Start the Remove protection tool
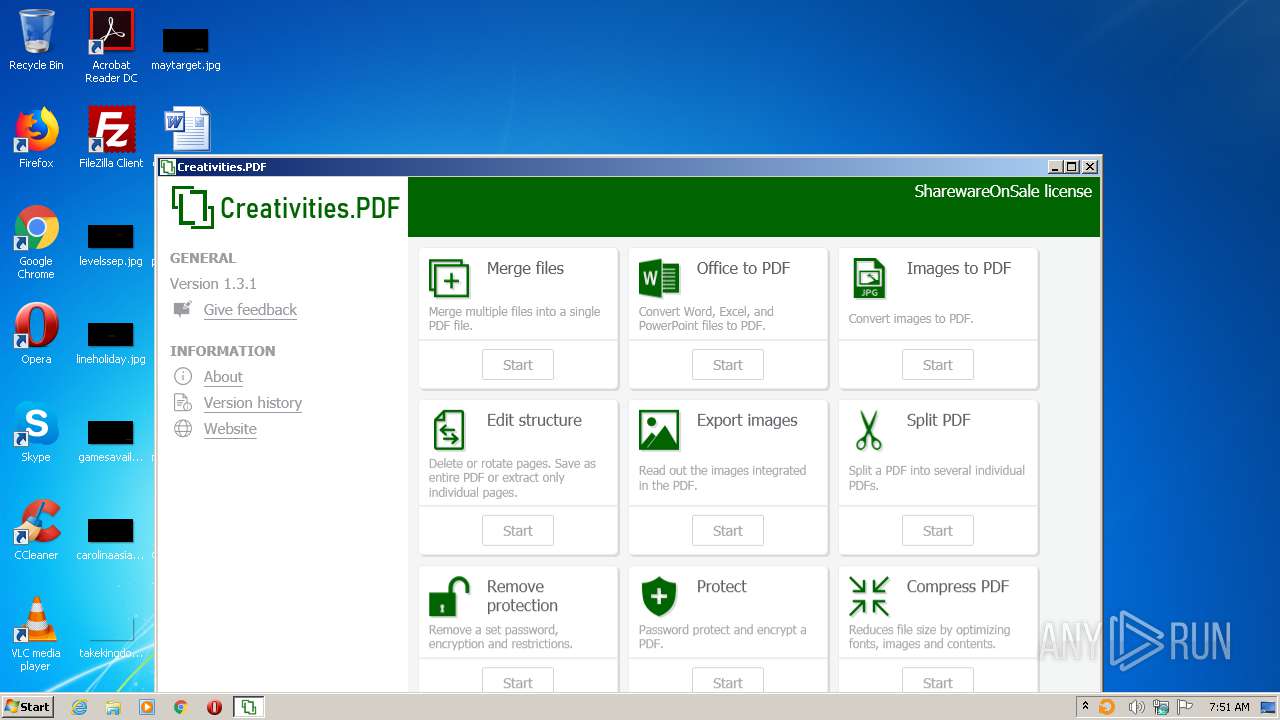 (518, 681)
